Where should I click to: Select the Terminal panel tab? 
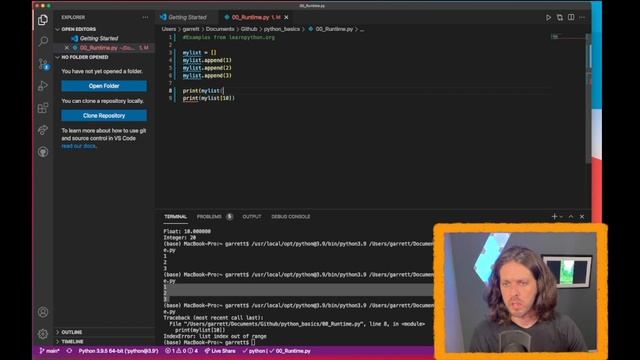coord(176,217)
